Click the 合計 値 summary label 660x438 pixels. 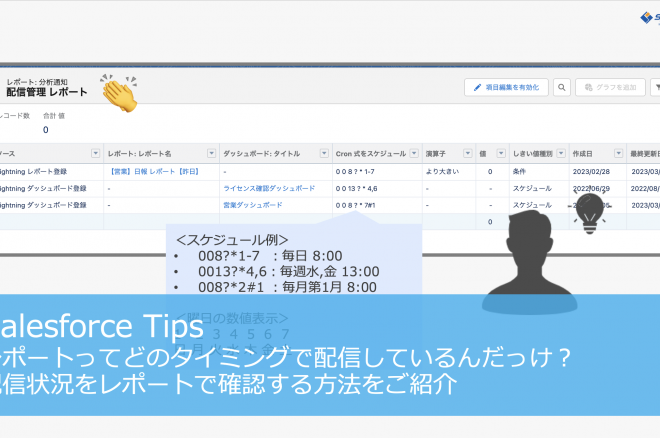[x=54, y=116]
